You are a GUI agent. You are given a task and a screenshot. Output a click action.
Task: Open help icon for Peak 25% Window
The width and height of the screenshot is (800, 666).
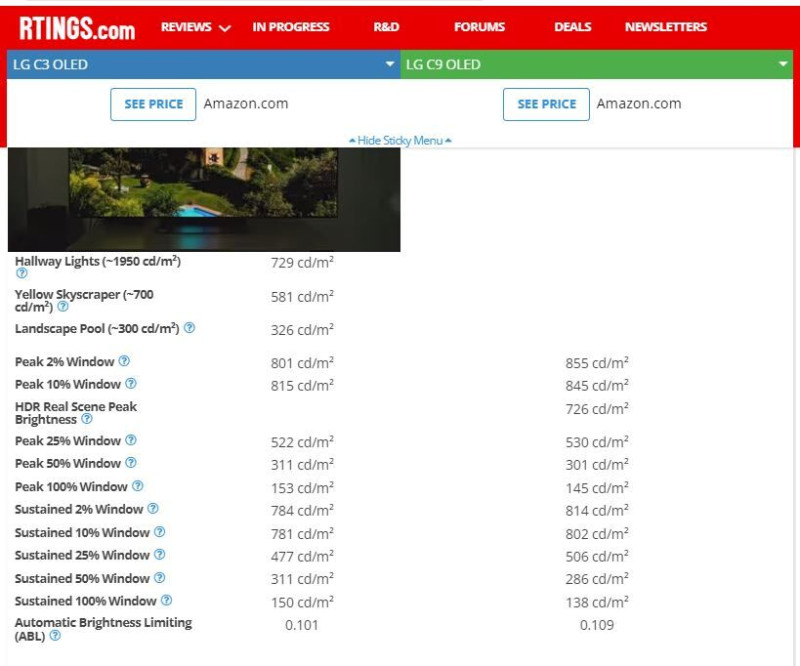[131, 440]
